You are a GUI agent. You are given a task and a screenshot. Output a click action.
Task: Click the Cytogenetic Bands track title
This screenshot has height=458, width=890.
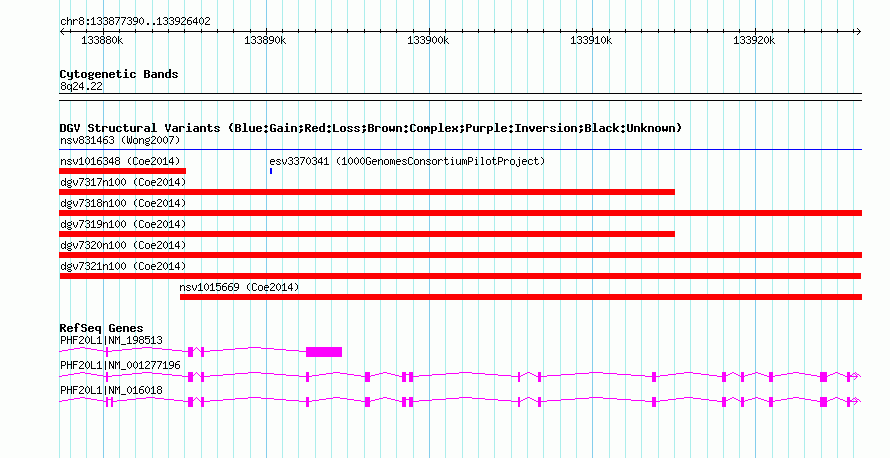coord(119,74)
